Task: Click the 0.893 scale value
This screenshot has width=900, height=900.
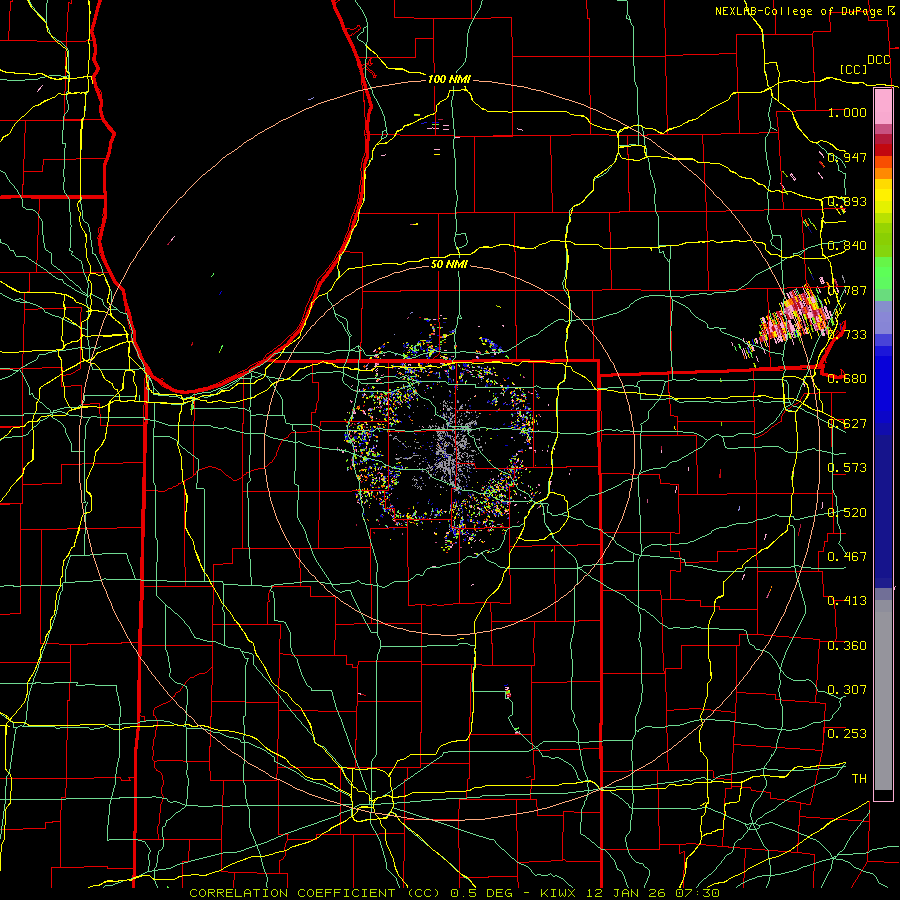Action: click(847, 201)
